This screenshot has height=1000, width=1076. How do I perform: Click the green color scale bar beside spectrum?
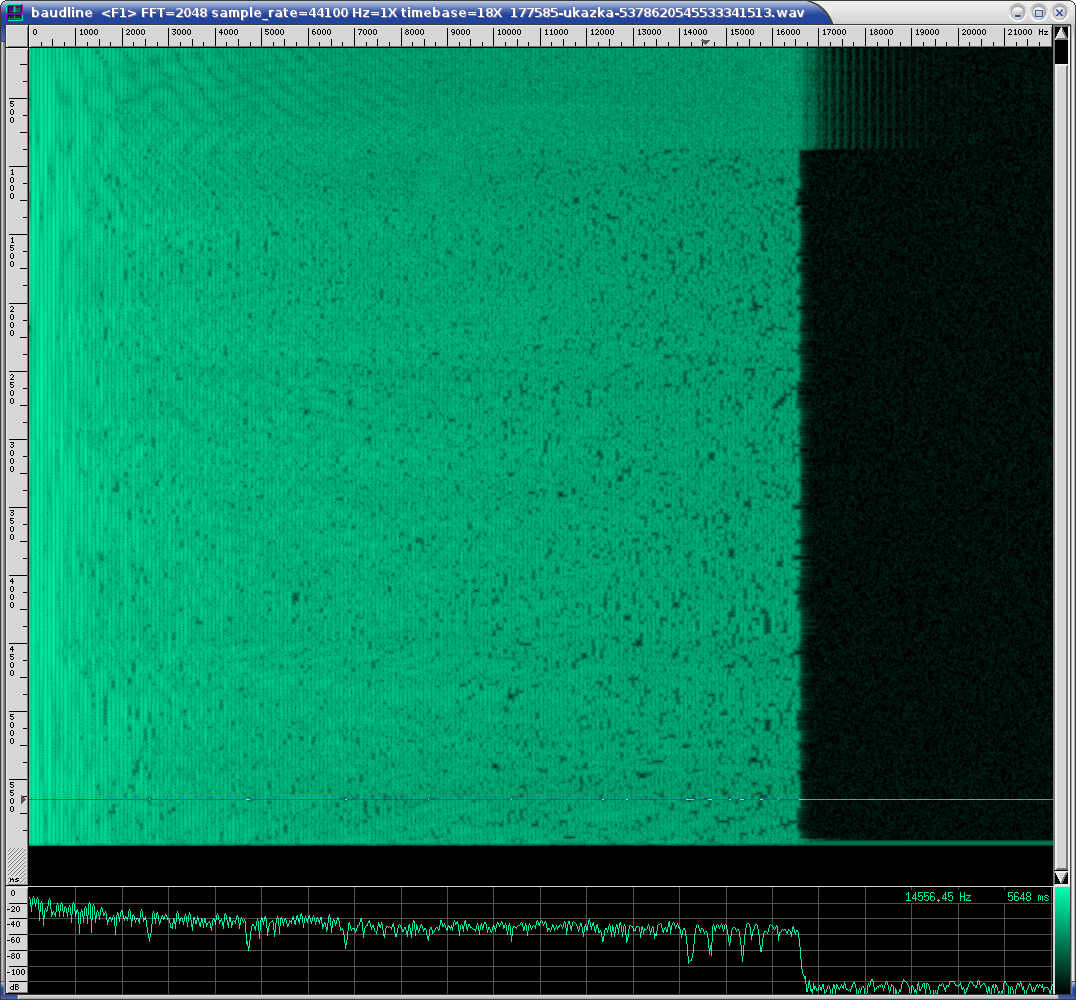pyautogui.click(x=1061, y=939)
